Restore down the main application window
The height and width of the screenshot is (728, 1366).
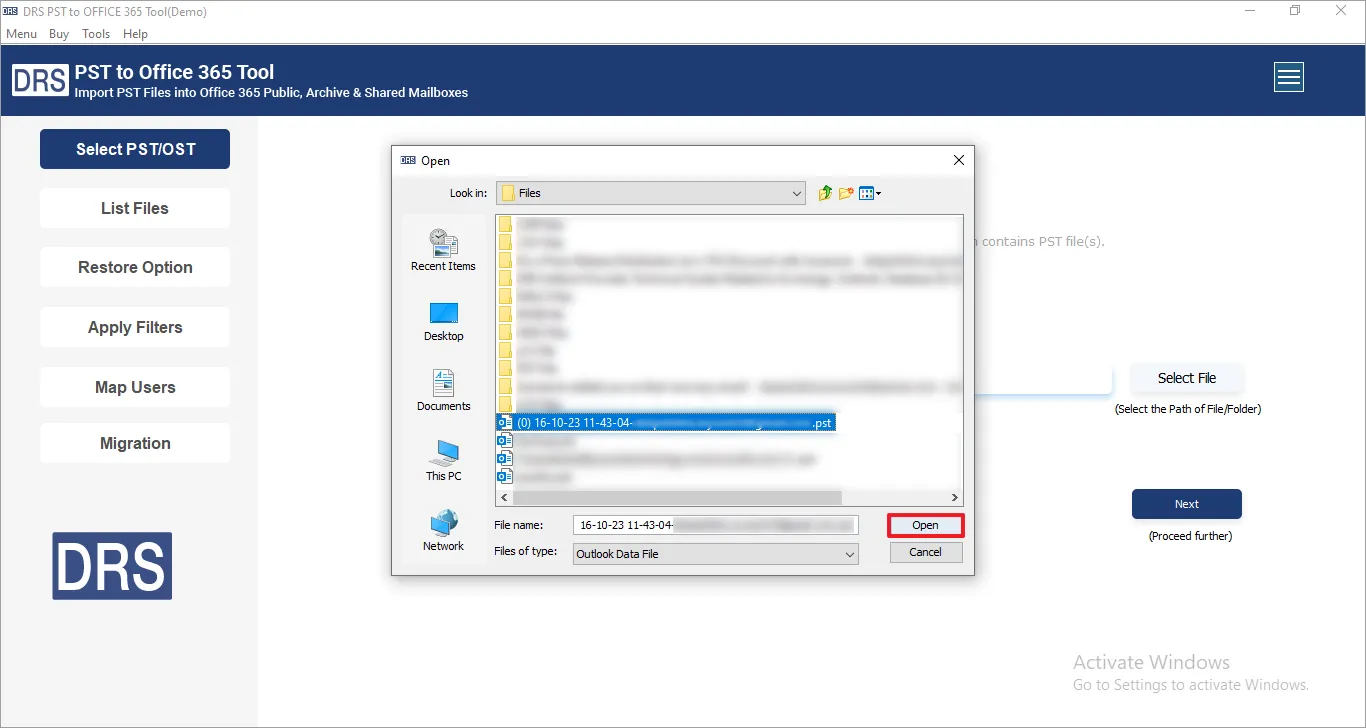coord(1295,11)
